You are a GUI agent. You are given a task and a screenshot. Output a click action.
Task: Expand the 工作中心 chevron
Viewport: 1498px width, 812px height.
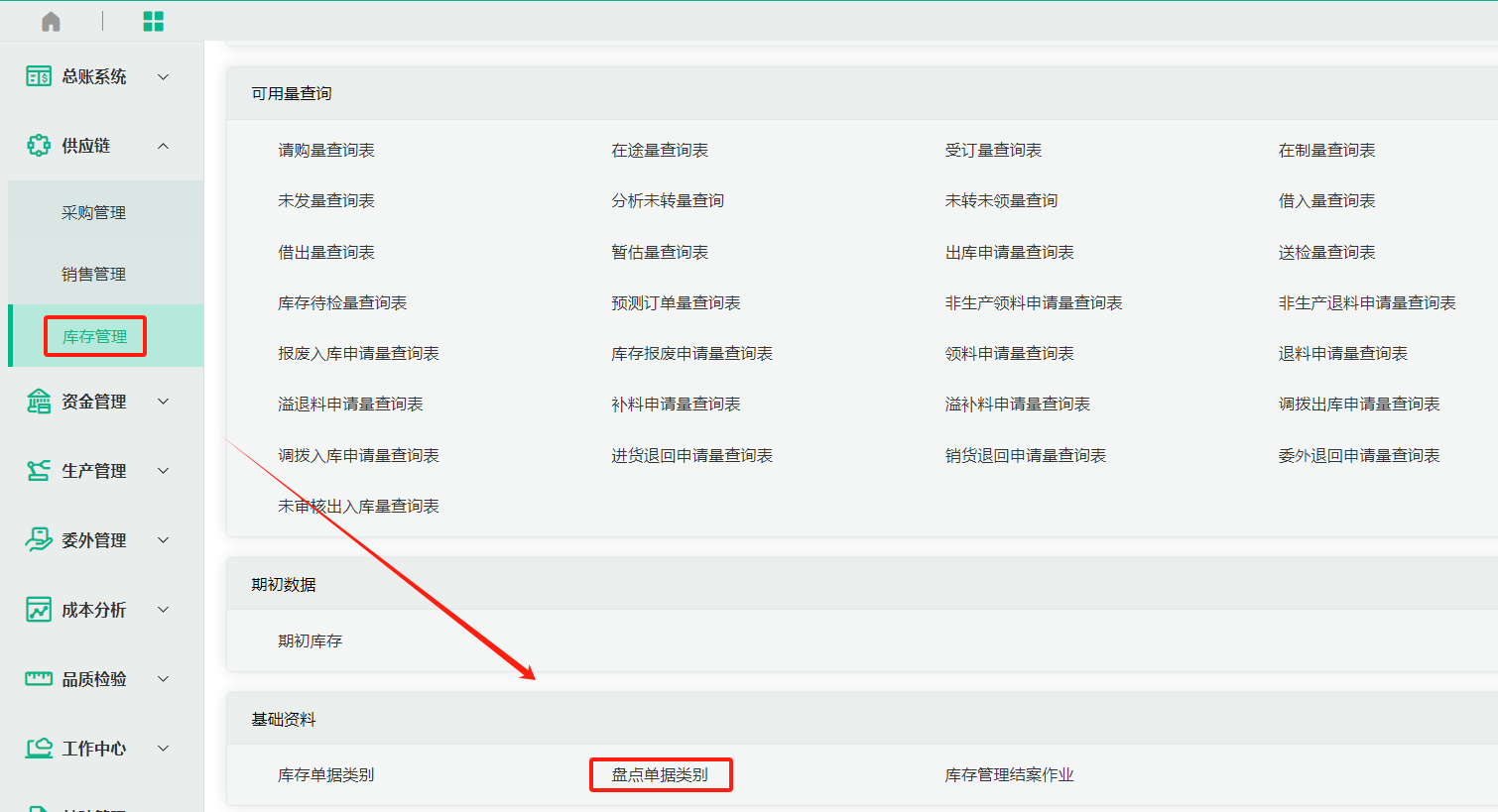(164, 749)
